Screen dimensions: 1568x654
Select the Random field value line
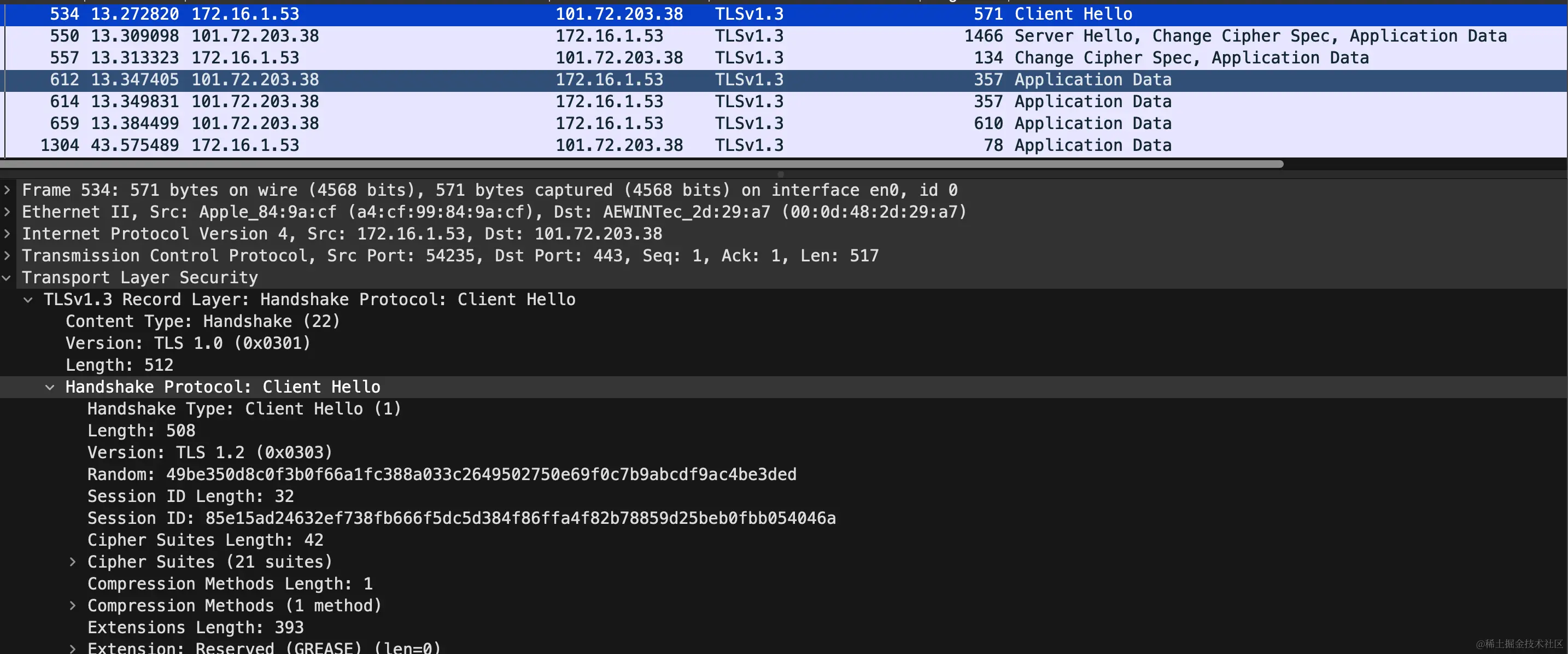click(x=441, y=474)
